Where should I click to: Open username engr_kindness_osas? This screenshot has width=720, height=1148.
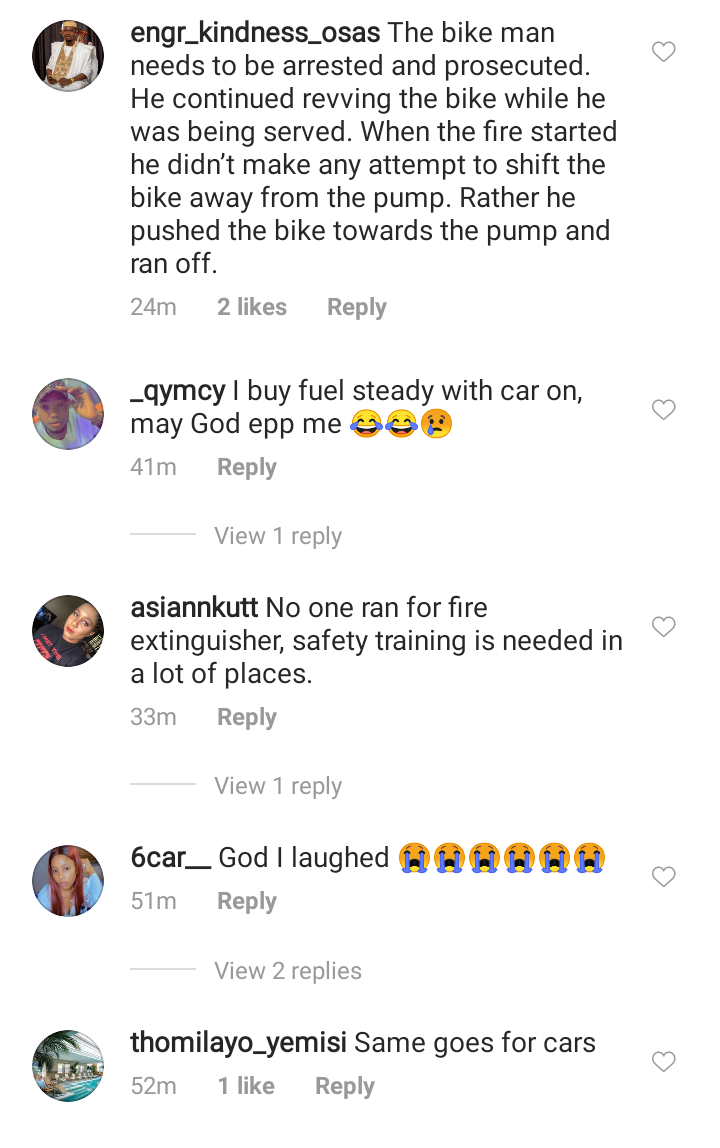(x=255, y=34)
